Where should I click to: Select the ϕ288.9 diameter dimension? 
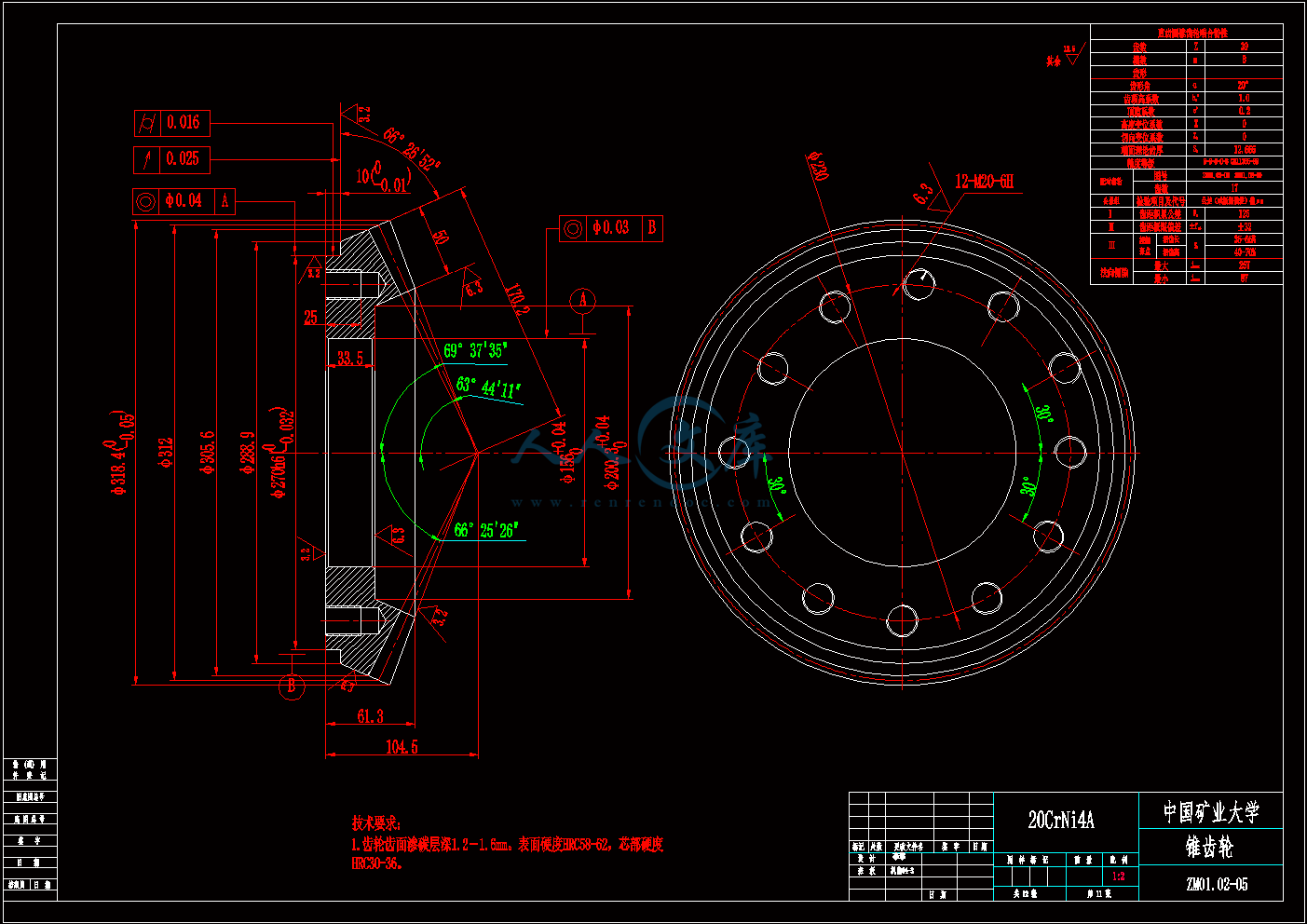coord(247,453)
